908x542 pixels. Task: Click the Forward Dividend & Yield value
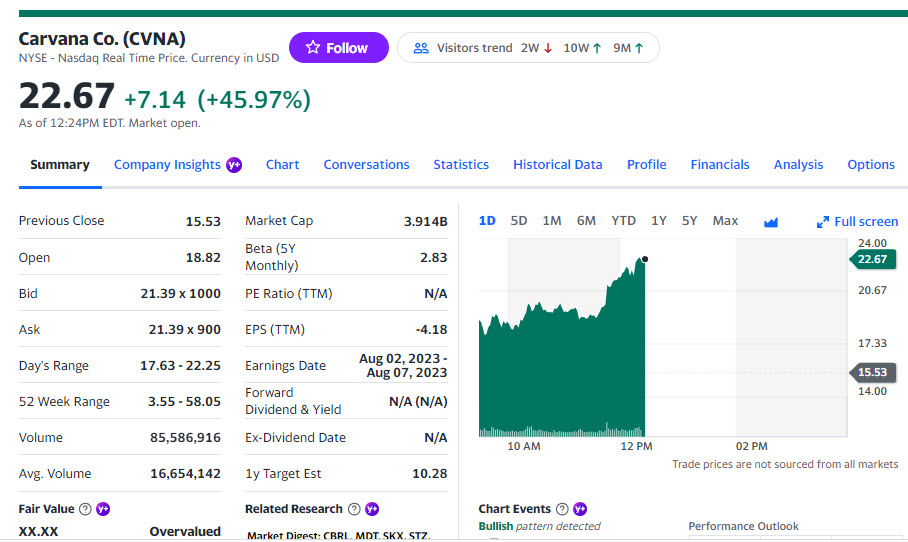pos(418,401)
